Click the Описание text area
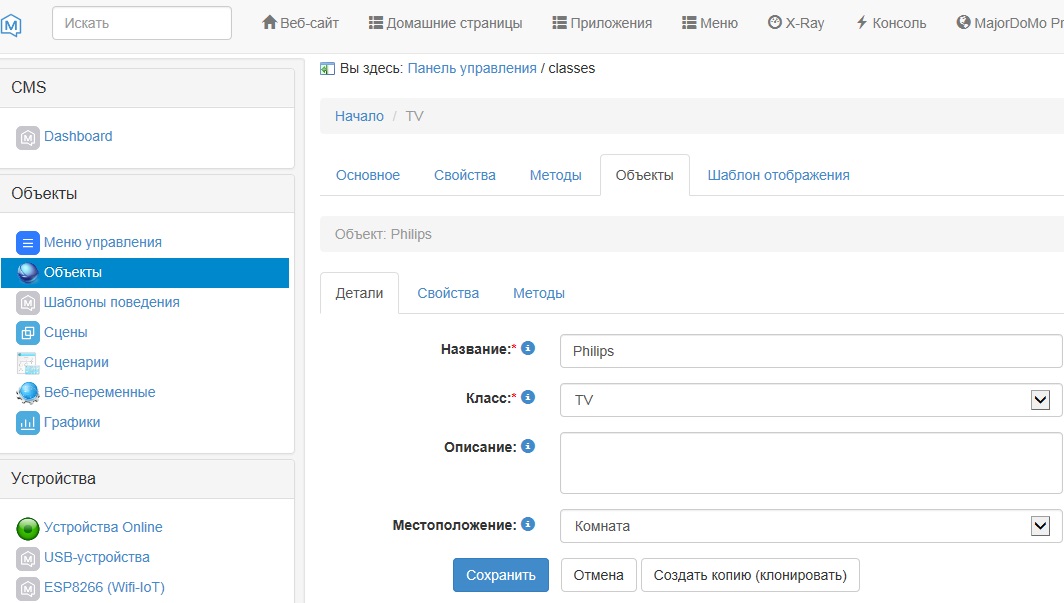The image size is (1064, 603). tap(810, 463)
